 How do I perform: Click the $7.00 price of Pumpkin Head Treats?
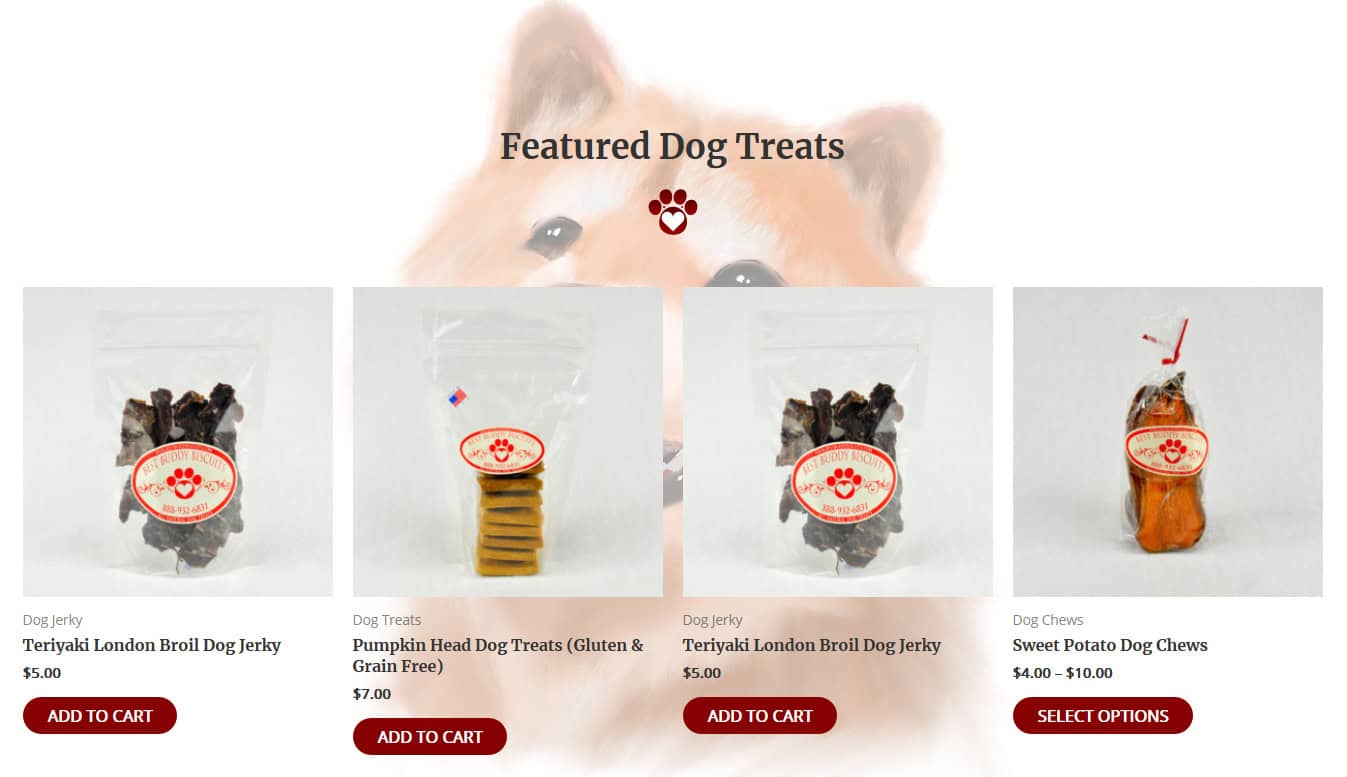pos(372,694)
